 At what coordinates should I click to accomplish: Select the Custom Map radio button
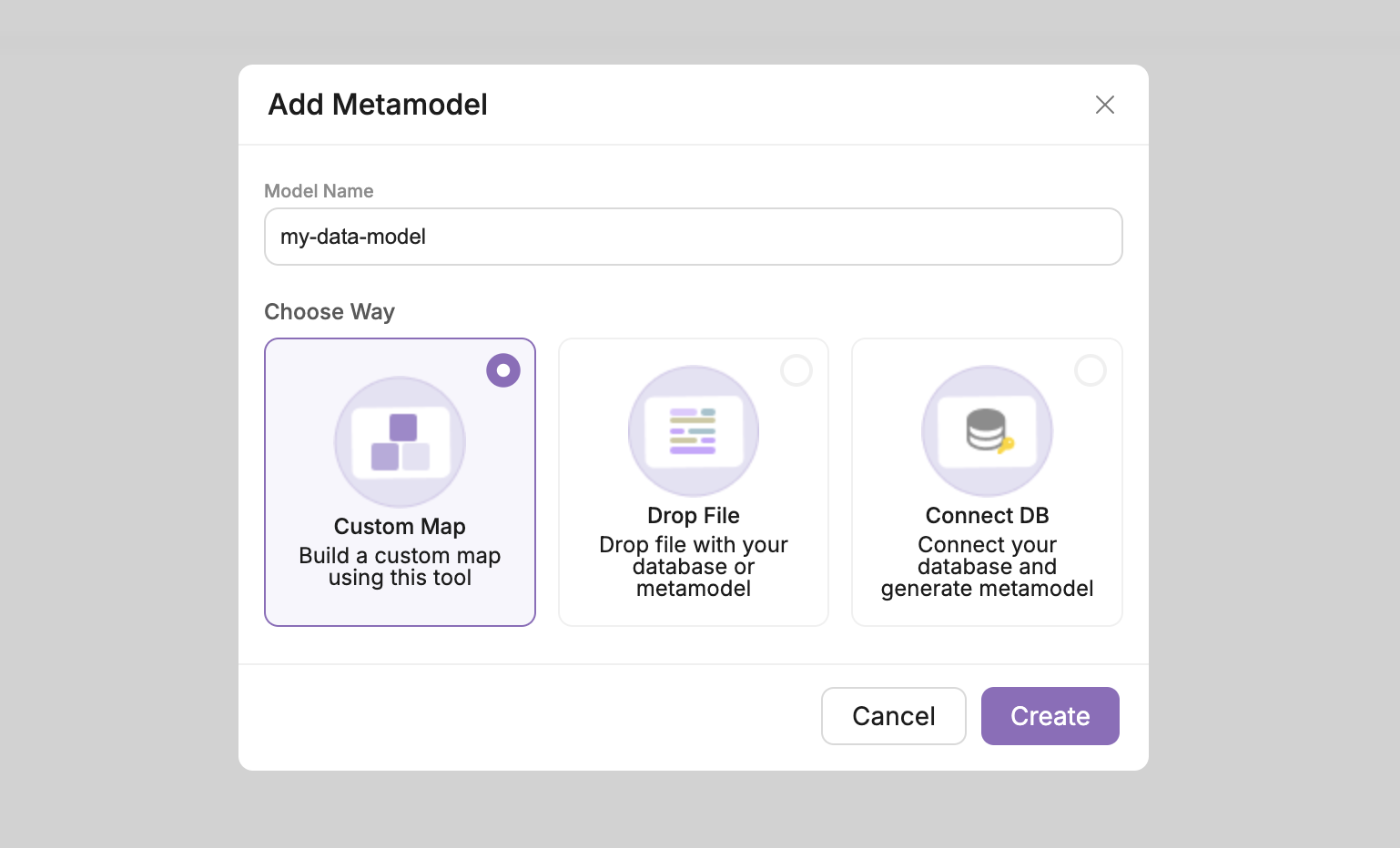503,370
